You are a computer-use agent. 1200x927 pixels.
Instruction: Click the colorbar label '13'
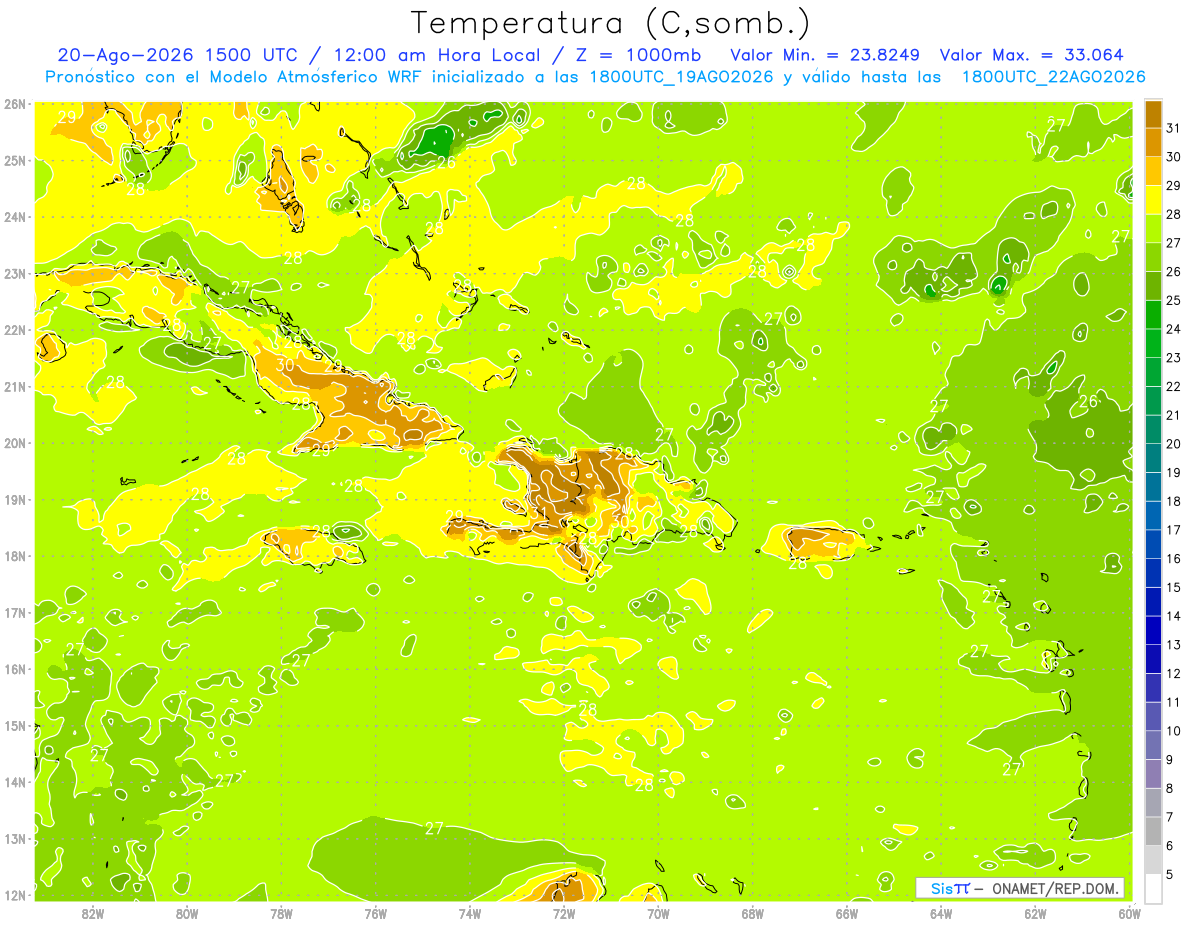click(1174, 645)
